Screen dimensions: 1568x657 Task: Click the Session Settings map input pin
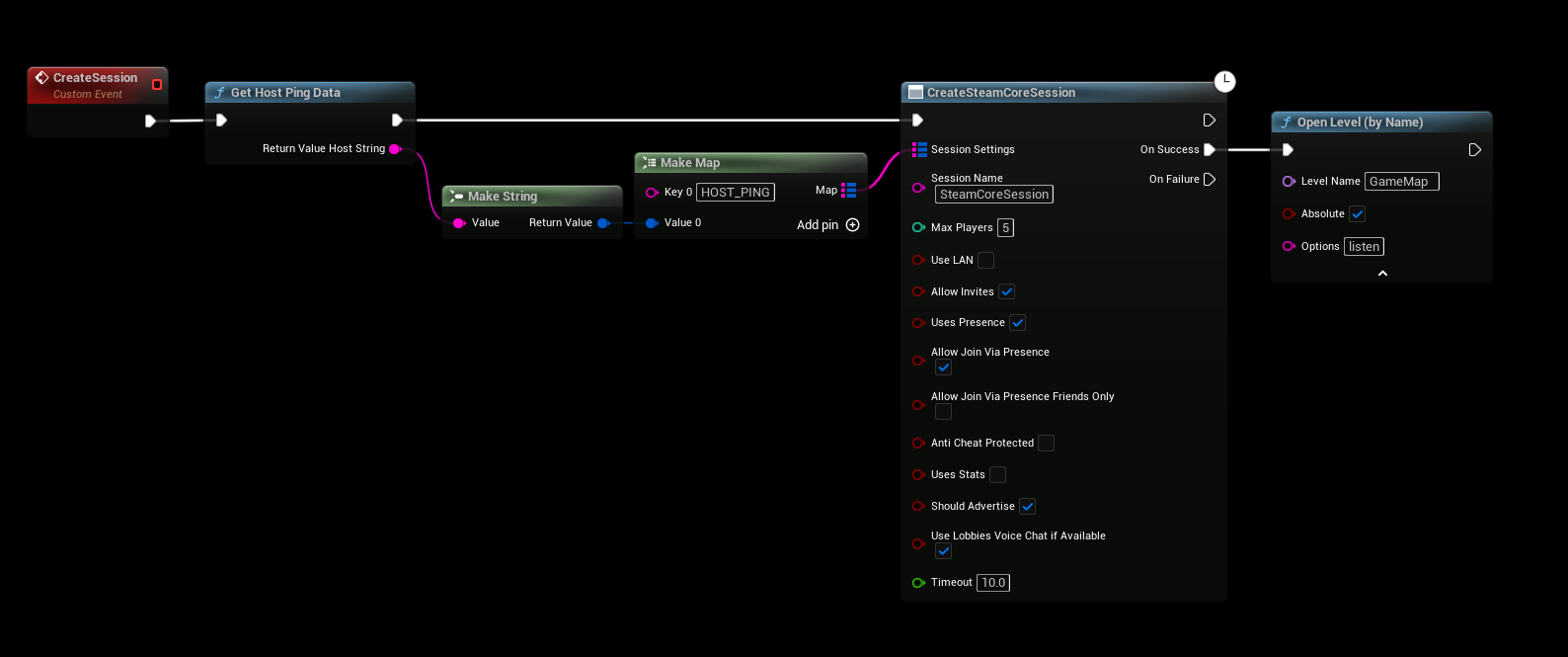click(x=919, y=150)
